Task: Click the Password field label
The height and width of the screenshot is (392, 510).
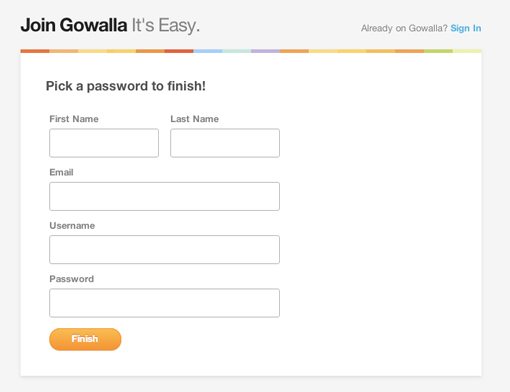Action: pyautogui.click(x=72, y=279)
